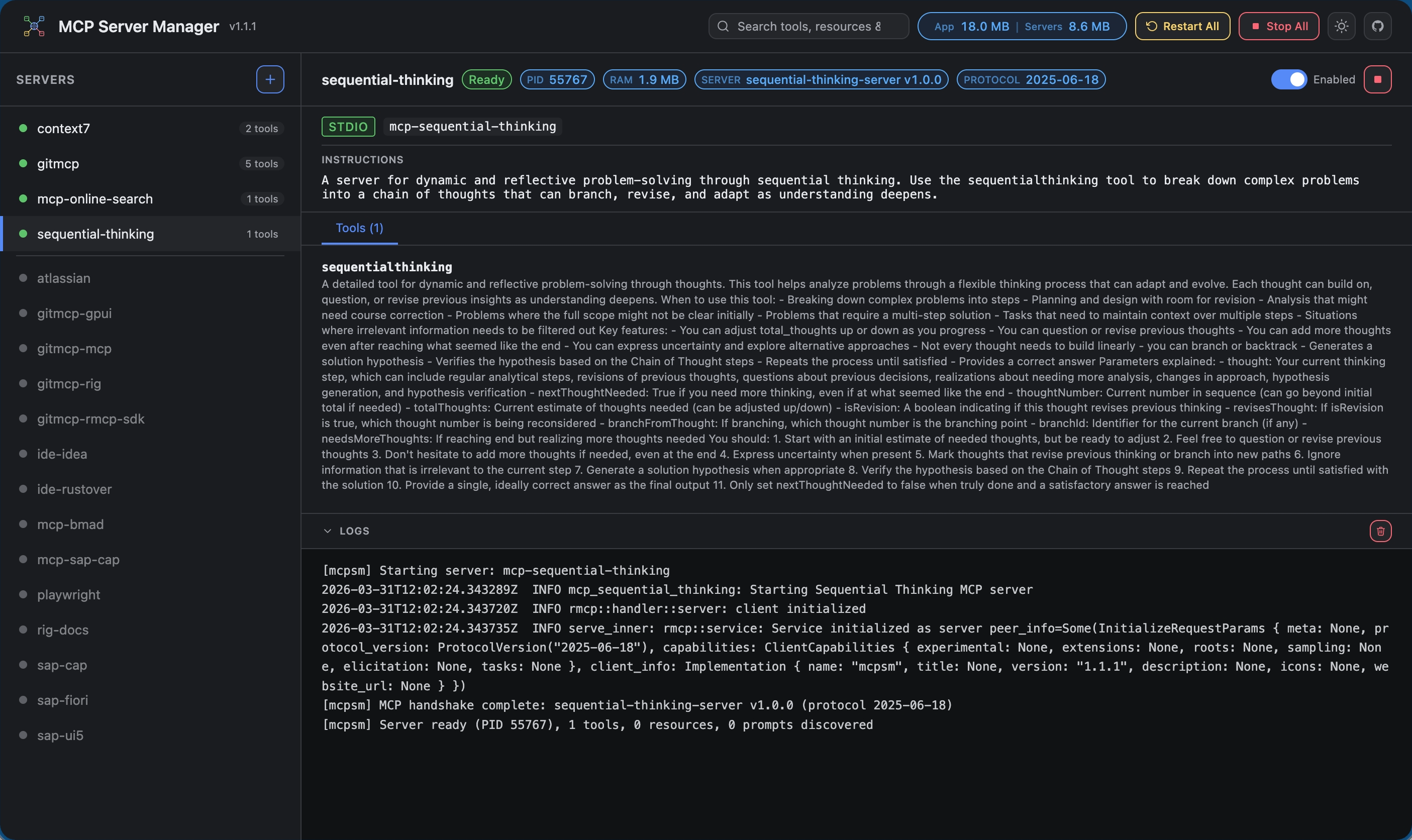This screenshot has width=1412, height=840.
Task: Click the Restart All button
Action: 1182,26
